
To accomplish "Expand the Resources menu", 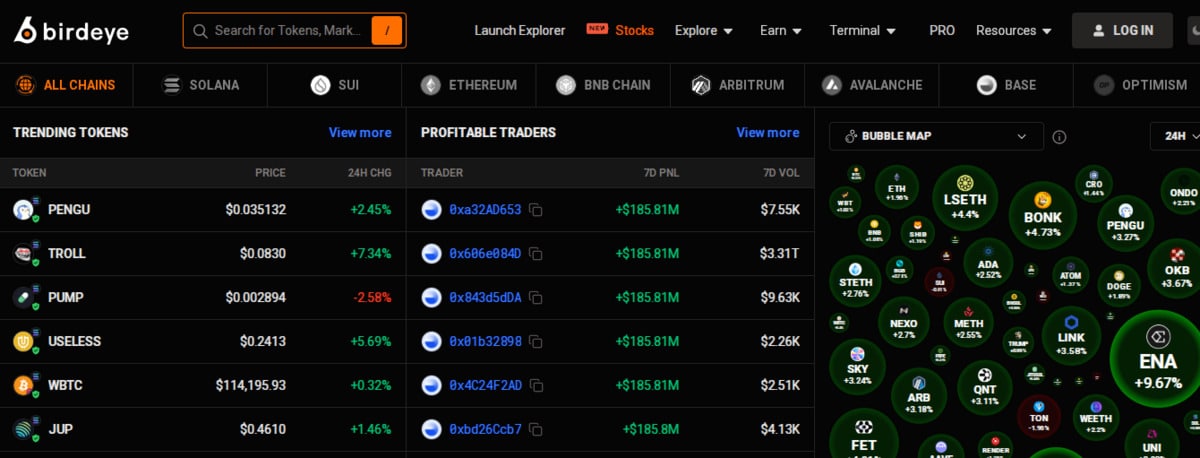I will coord(1014,31).
